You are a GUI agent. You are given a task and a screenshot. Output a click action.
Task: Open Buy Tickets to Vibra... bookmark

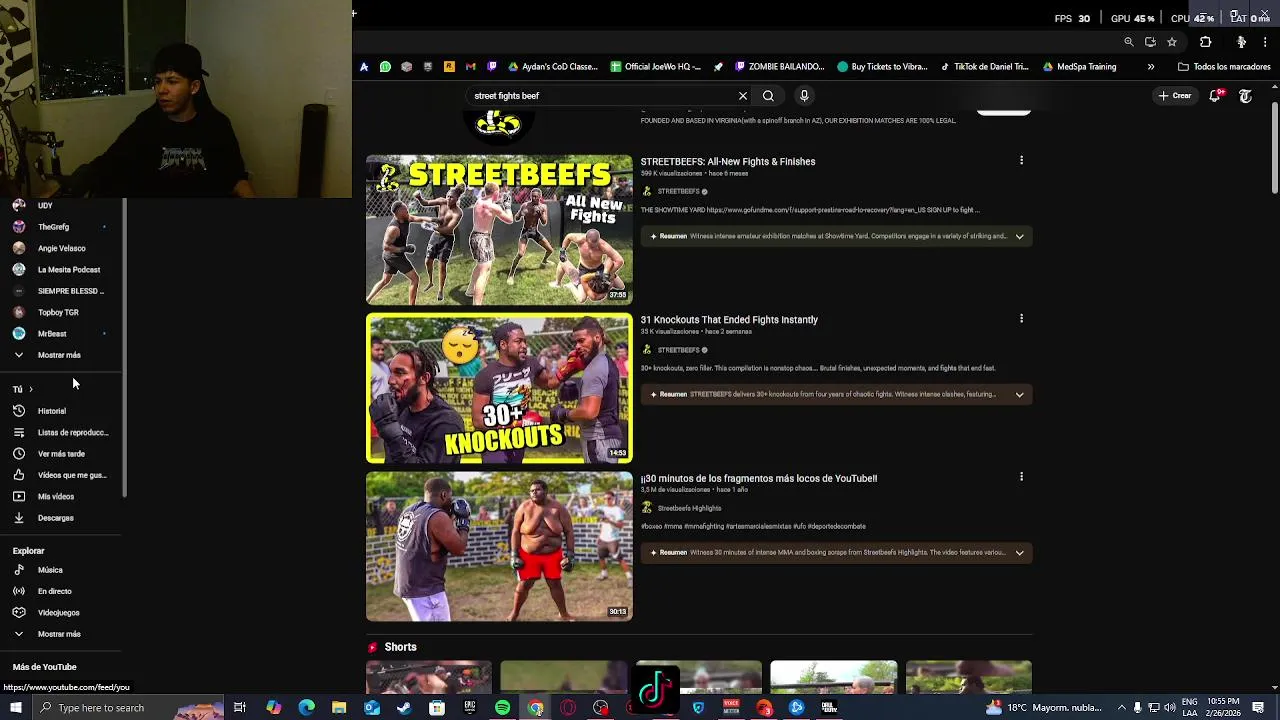[882, 67]
